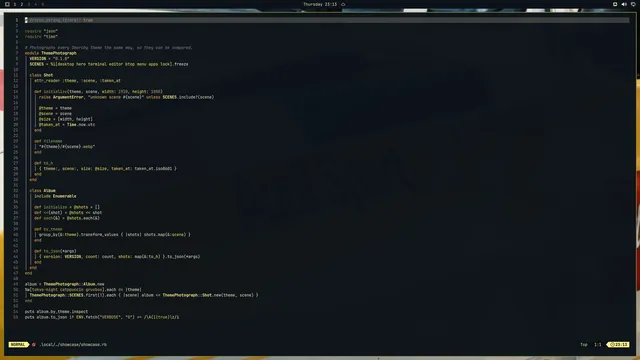
Task: Click the 1:1 cursor position in the status line
Action: (x=598, y=344)
